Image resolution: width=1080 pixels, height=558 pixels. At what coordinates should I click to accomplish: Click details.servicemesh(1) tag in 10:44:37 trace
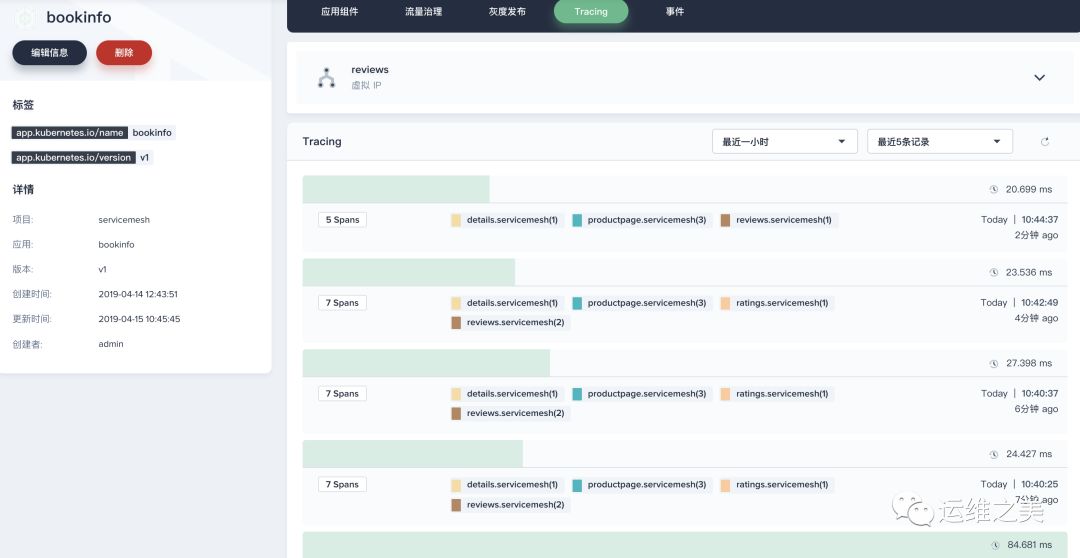pos(507,220)
